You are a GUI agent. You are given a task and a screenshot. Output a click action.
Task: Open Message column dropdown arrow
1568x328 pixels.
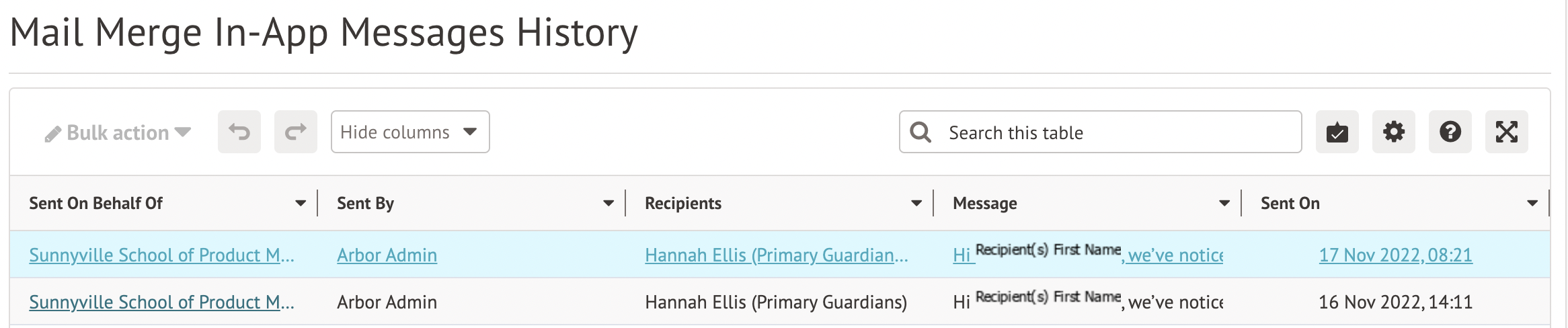(x=1224, y=203)
